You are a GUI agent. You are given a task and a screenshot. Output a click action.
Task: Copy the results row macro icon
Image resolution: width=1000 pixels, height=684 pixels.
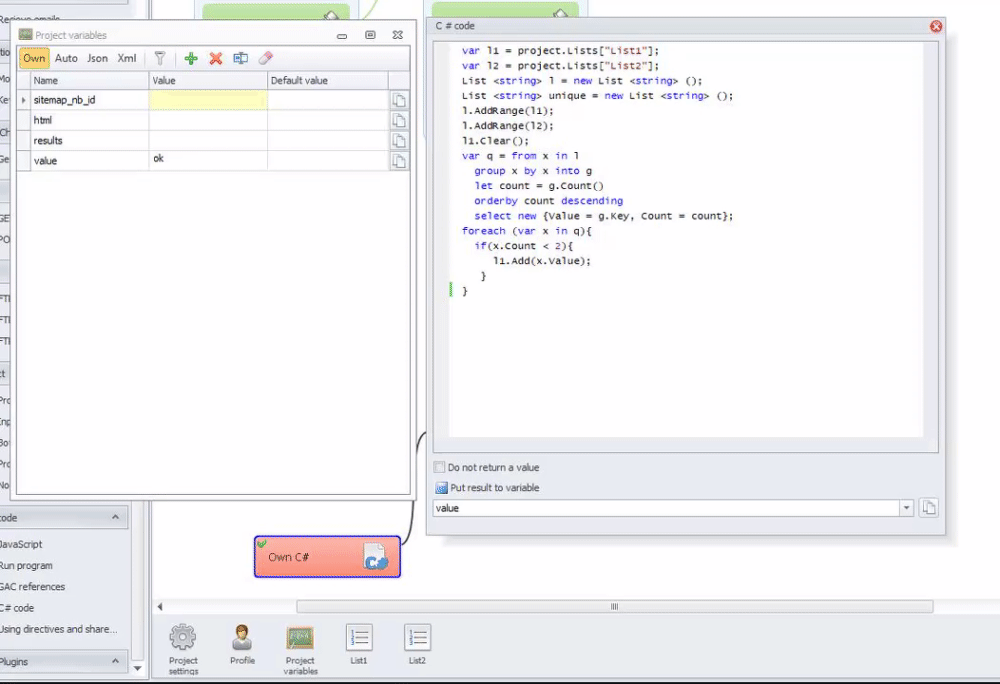(x=399, y=141)
